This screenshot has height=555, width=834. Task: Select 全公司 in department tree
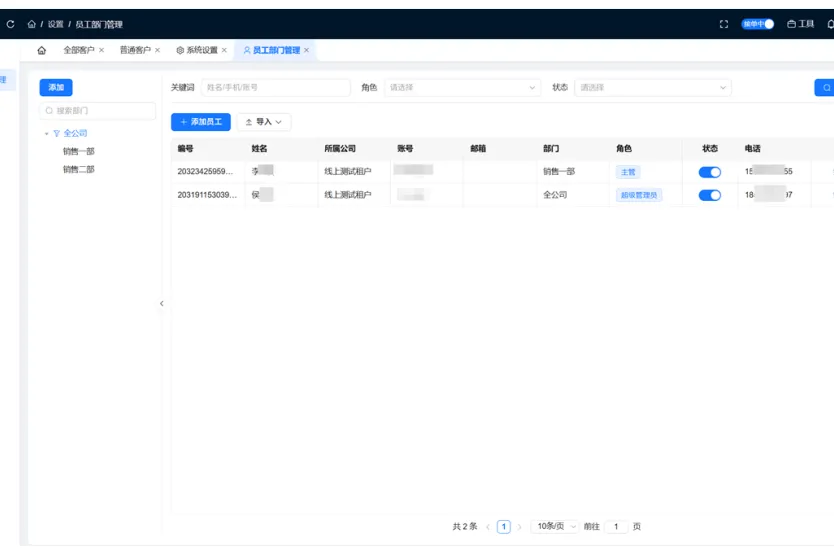pos(75,134)
